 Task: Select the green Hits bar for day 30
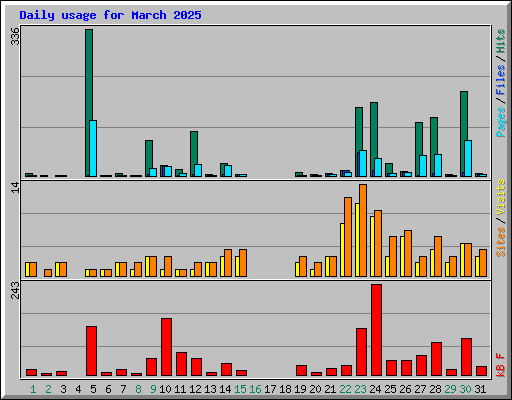[x=464, y=134]
